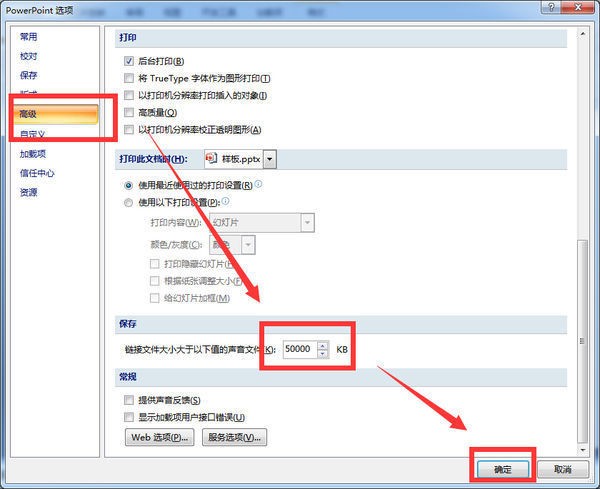Open the 保存 options category
Viewport: 600px width, 489px height.
[29, 75]
